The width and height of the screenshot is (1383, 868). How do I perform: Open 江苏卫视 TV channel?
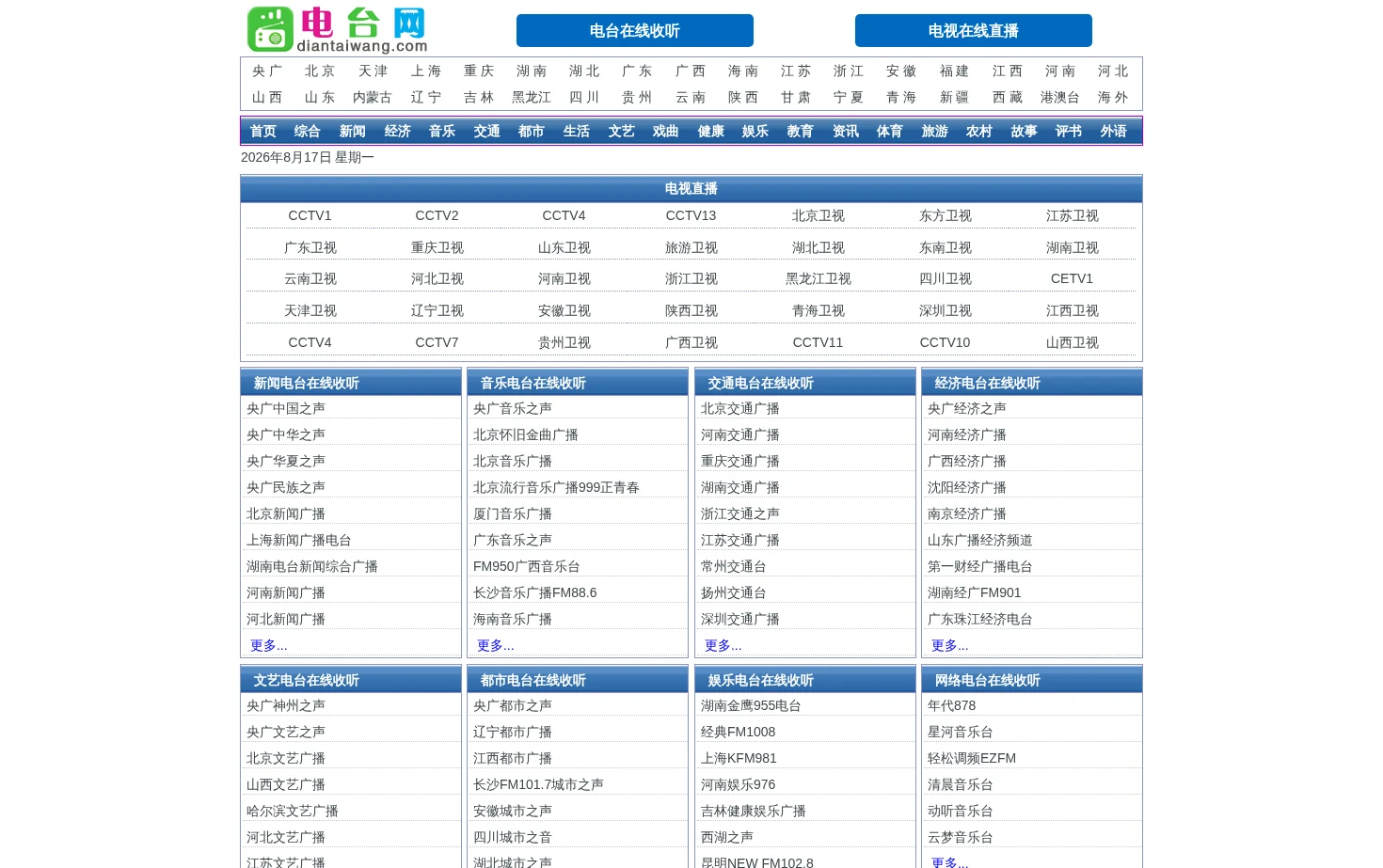1073,215
